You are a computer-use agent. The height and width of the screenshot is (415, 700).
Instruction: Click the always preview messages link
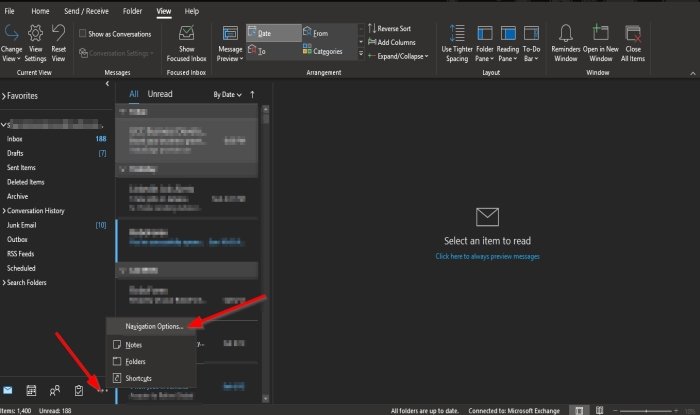click(487, 256)
